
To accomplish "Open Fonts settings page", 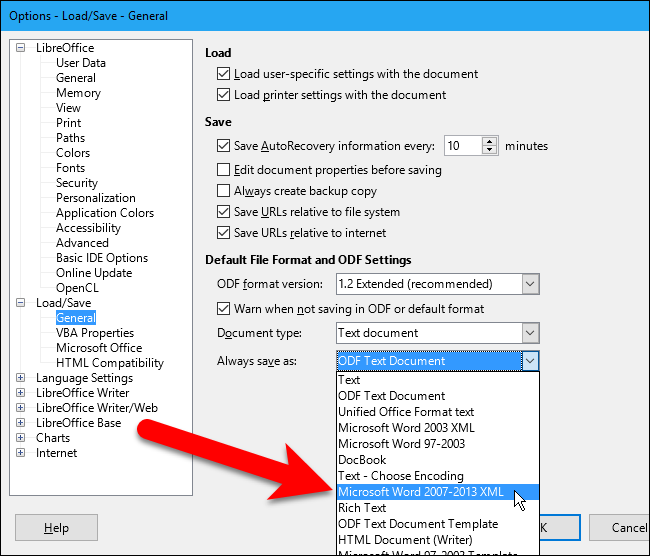I will 70,168.
